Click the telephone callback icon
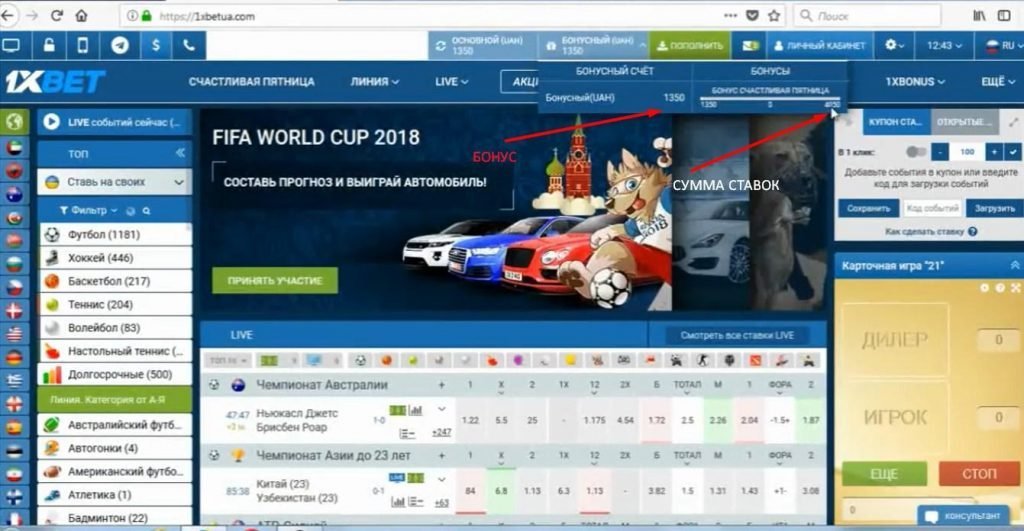Viewport: 1024px width, 531px height. tap(189, 45)
